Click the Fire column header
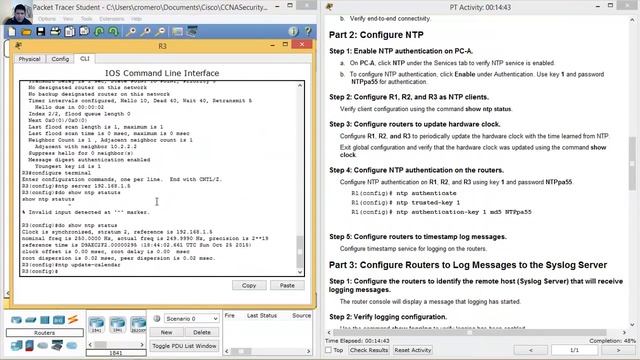Viewport: 640px width, 360px height. pos(230,316)
